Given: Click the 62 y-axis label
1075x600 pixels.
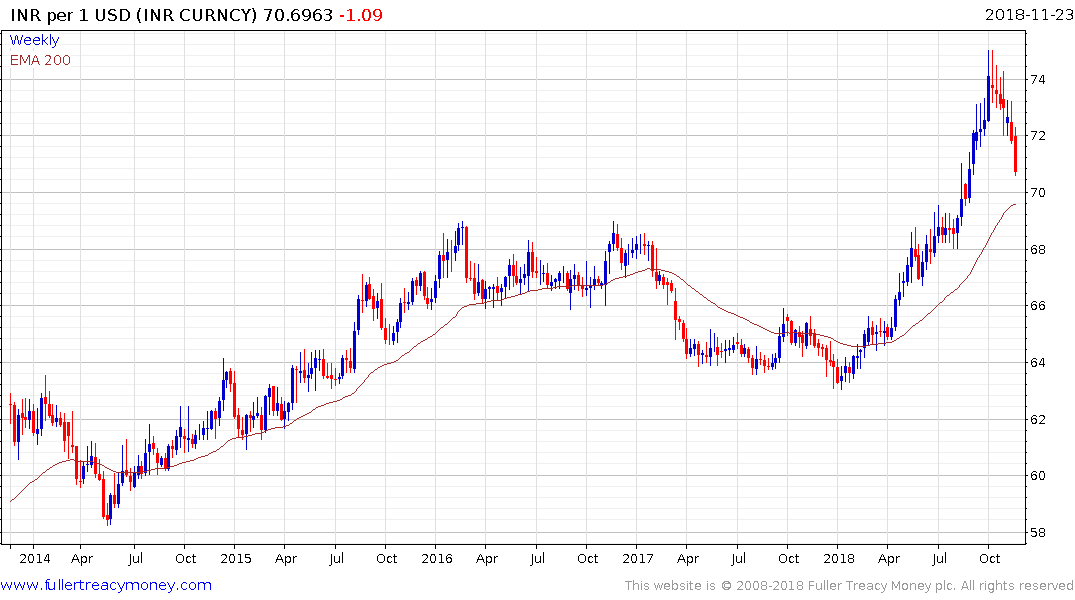Looking at the screenshot, I should pyautogui.click(x=1037, y=420).
